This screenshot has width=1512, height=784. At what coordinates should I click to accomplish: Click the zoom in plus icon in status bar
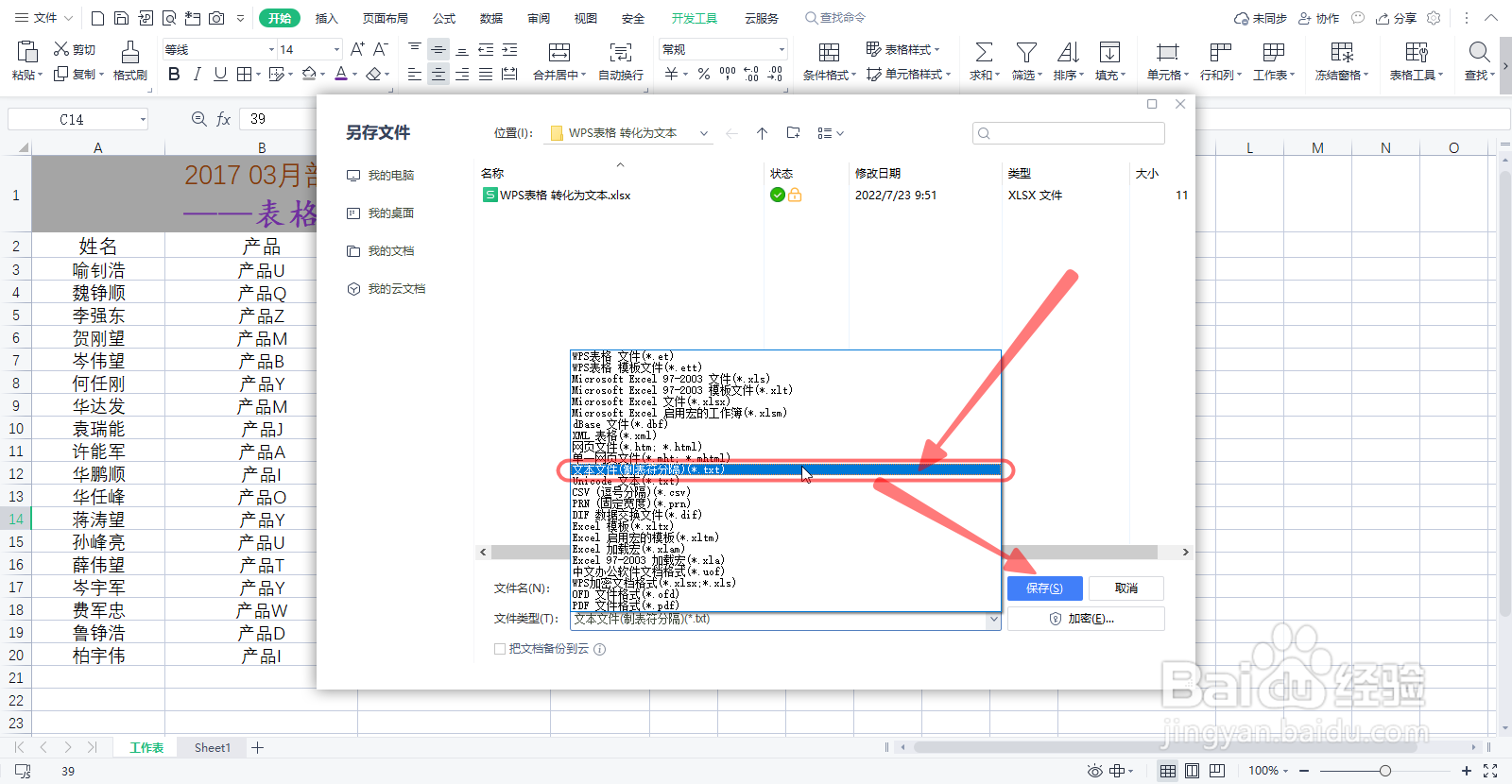click(x=1466, y=771)
